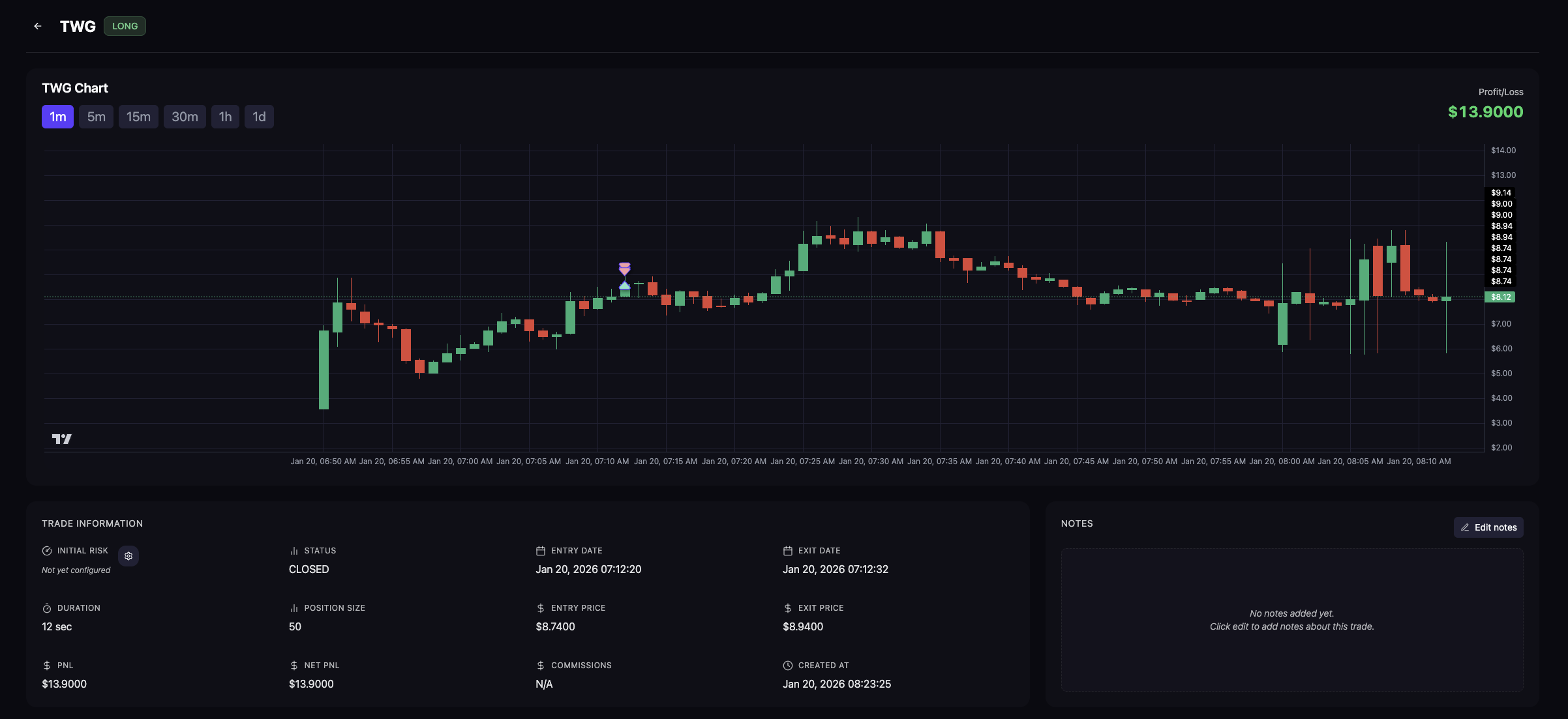Click the exit marker arrow on the chart
The width and height of the screenshot is (1568, 719).
(x=624, y=268)
